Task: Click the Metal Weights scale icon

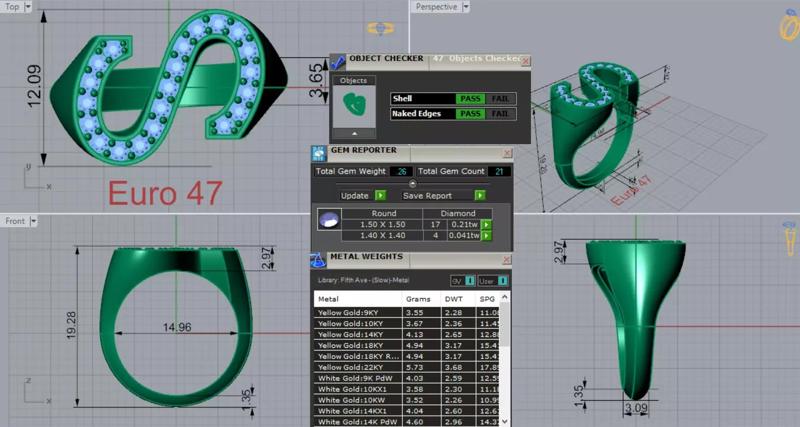Action: (x=318, y=260)
